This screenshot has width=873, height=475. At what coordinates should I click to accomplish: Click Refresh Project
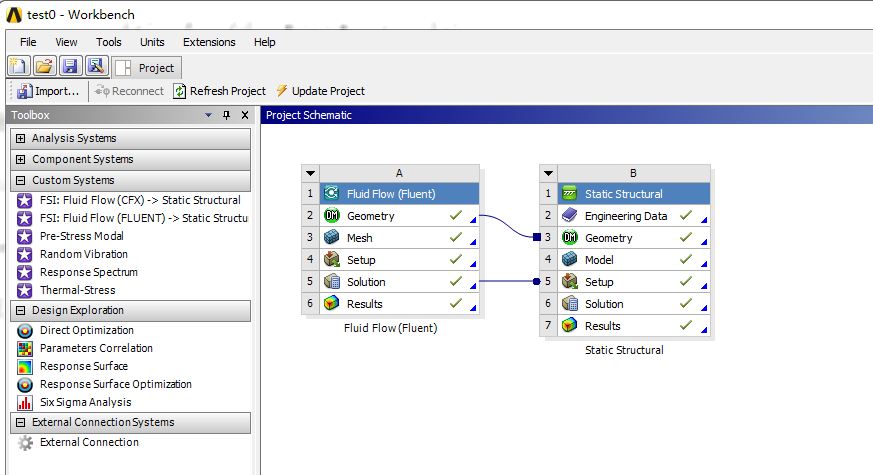point(219,91)
